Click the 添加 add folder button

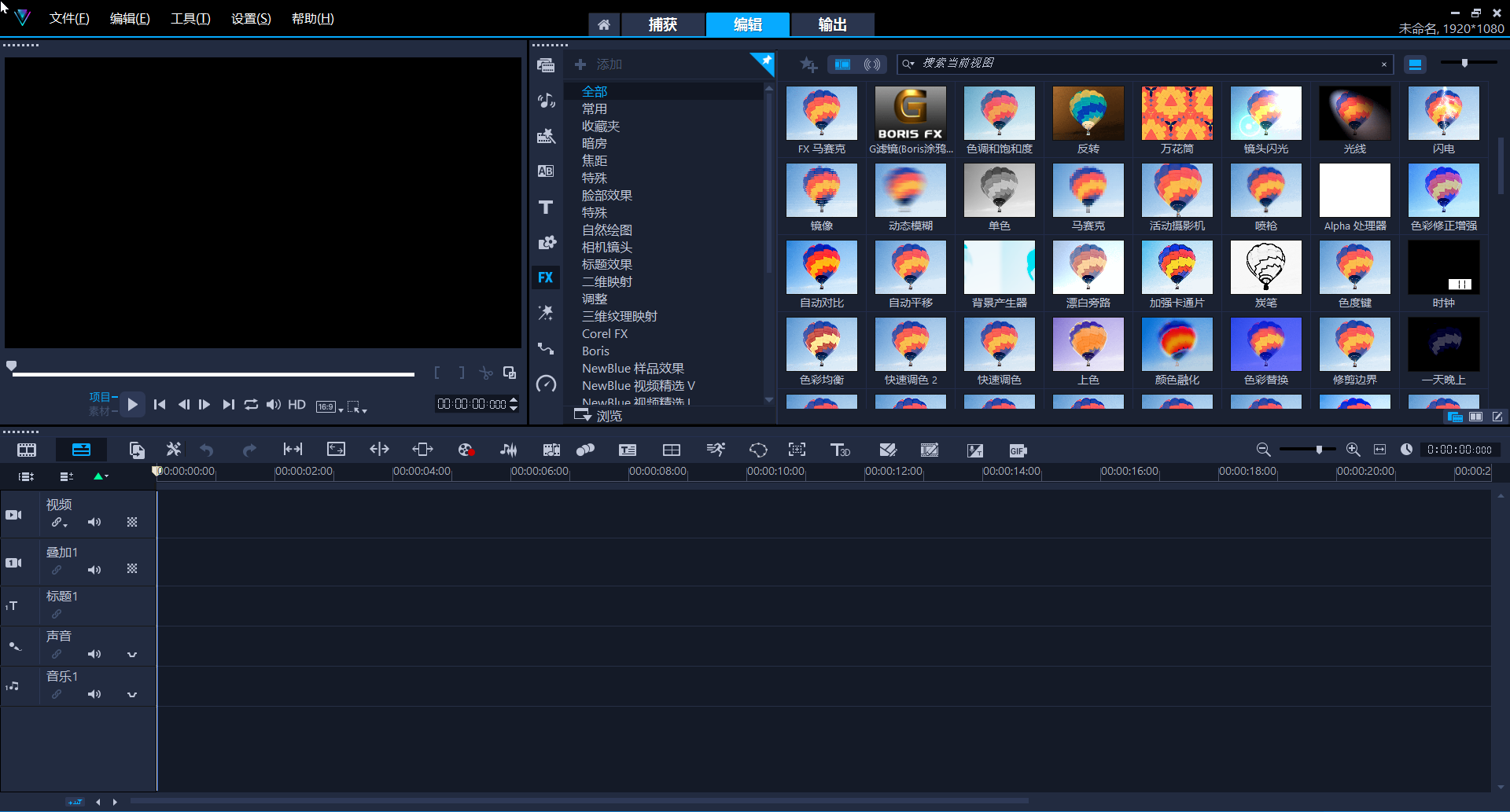point(598,64)
